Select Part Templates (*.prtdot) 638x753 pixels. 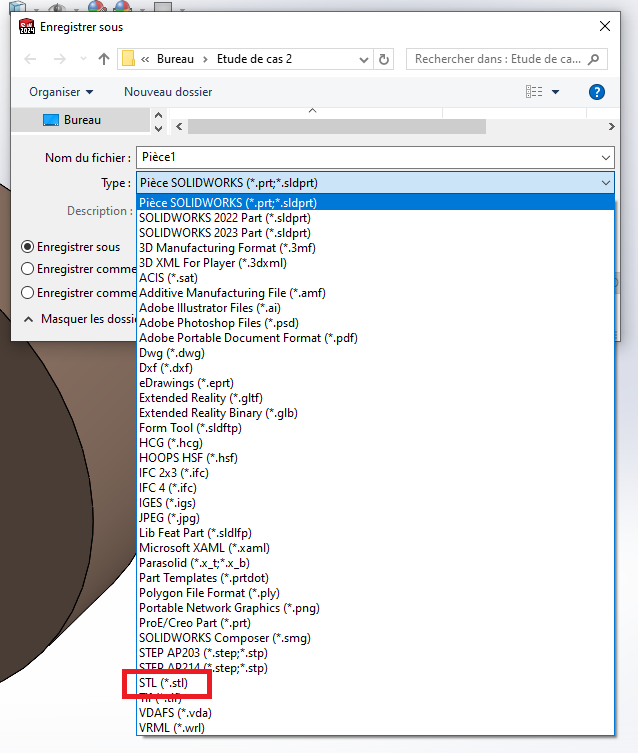coord(375,578)
